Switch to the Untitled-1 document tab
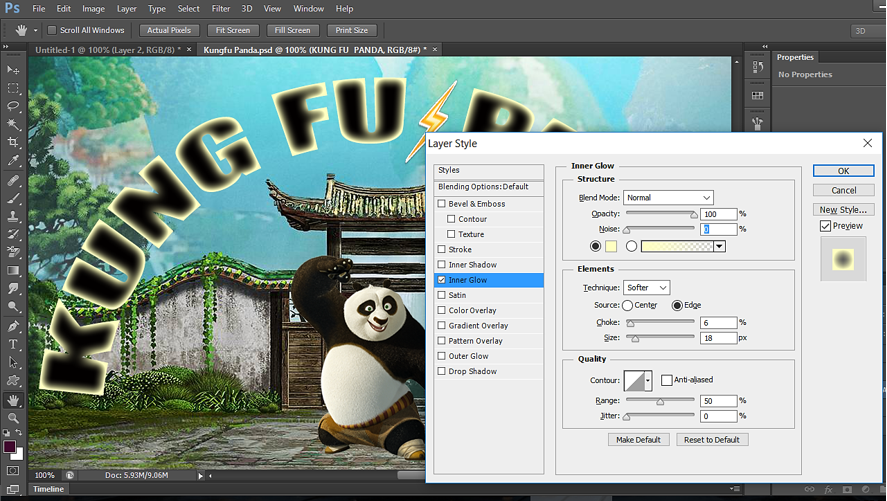This screenshot has height=501, width=887. tap(107, 50)
